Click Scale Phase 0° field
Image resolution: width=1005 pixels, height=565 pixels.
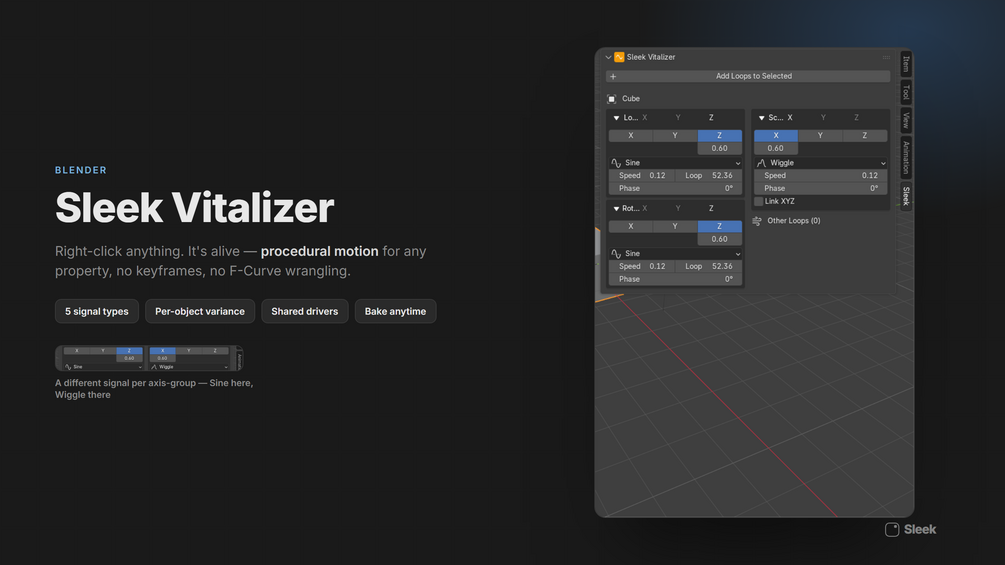820,188
